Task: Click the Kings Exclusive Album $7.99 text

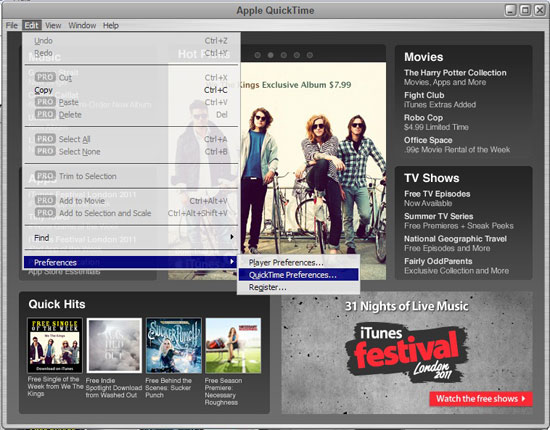Action: tap(295, 85)
